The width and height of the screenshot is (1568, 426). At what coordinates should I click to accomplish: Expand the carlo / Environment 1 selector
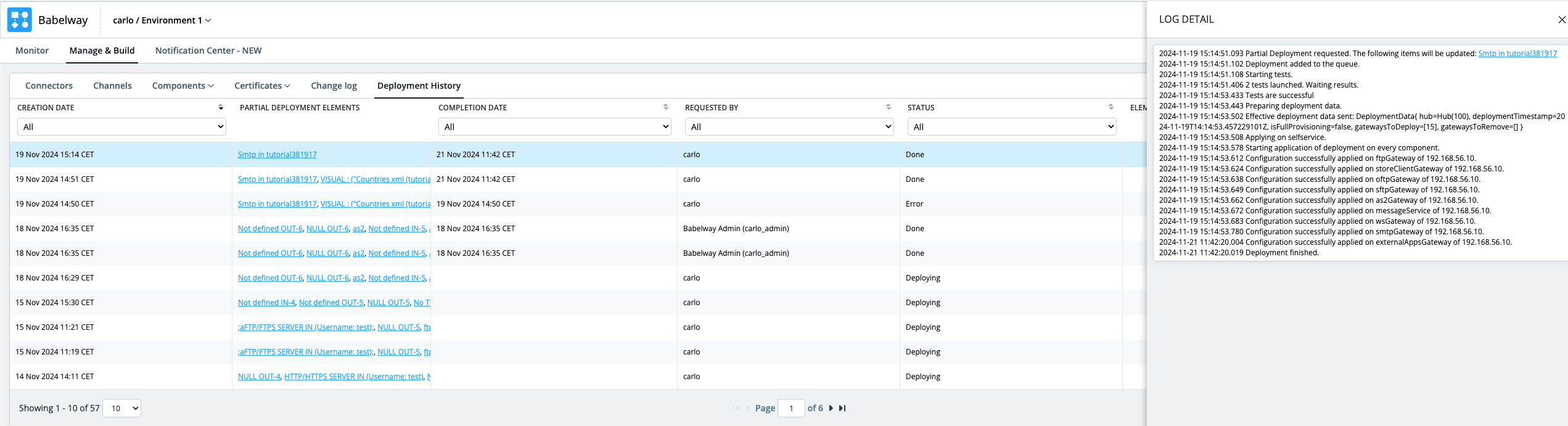pyautogui.click(x=162, y=20)
